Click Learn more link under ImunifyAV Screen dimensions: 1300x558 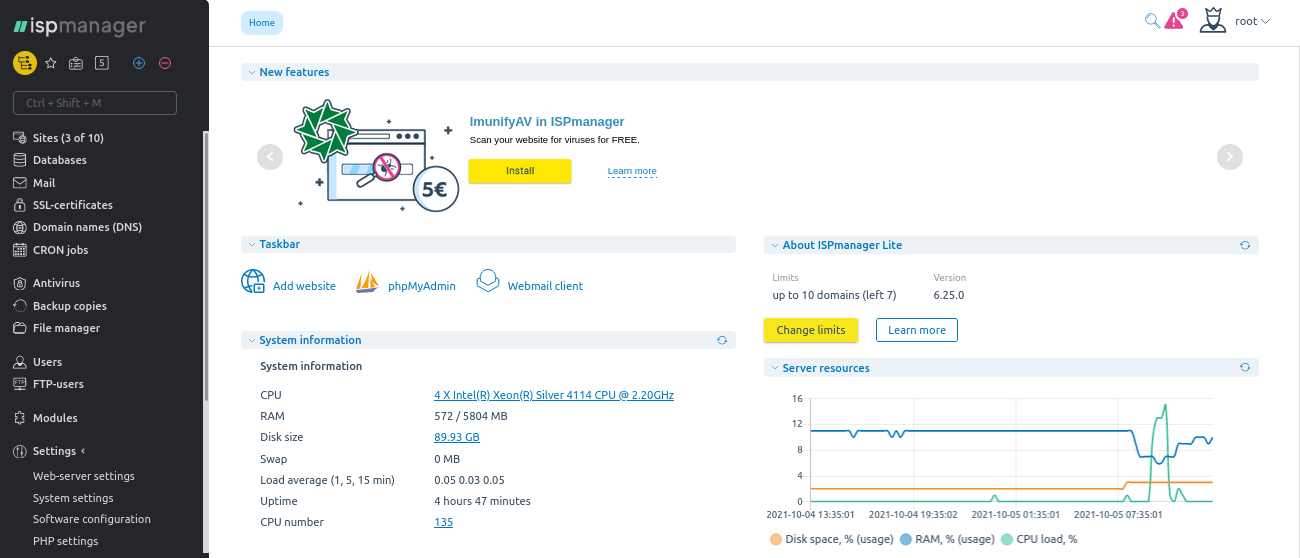click(632, 171)
